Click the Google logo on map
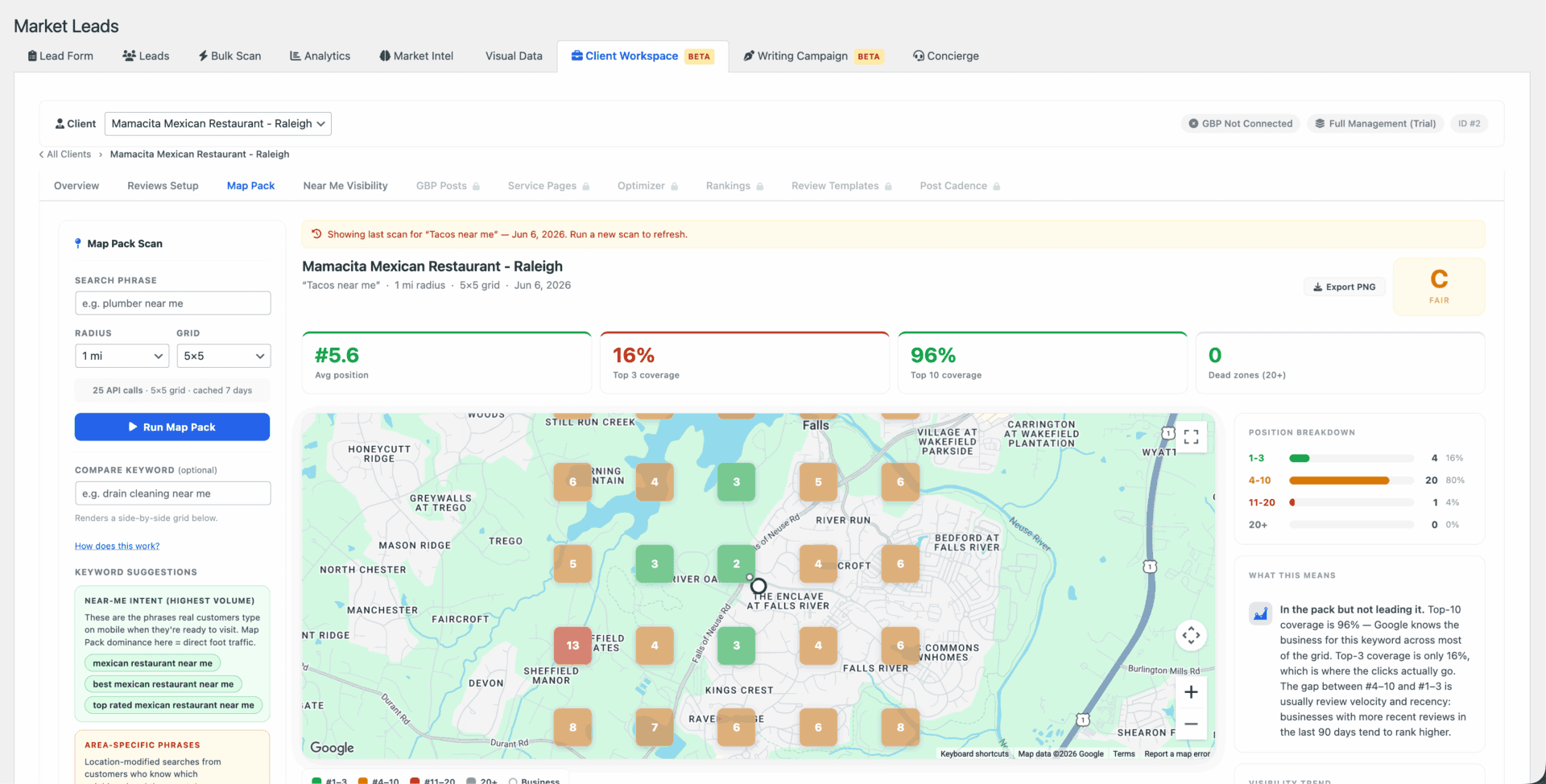1546x784 pixels. pyautogui.click(x=332, y=748)
